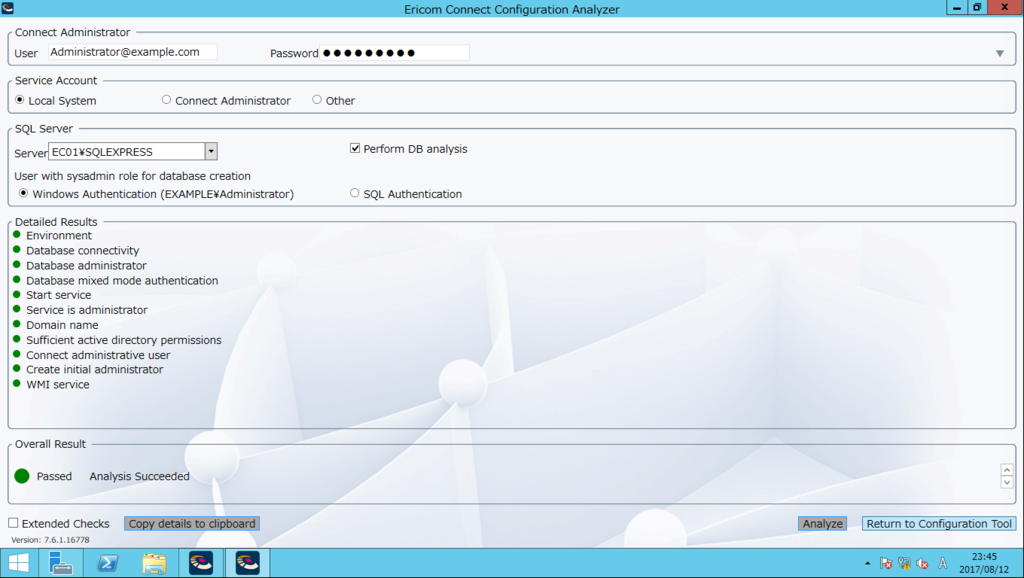1024x578 pixels.
Task: Click 'Start service' result text
Action: tap(59, 295)
